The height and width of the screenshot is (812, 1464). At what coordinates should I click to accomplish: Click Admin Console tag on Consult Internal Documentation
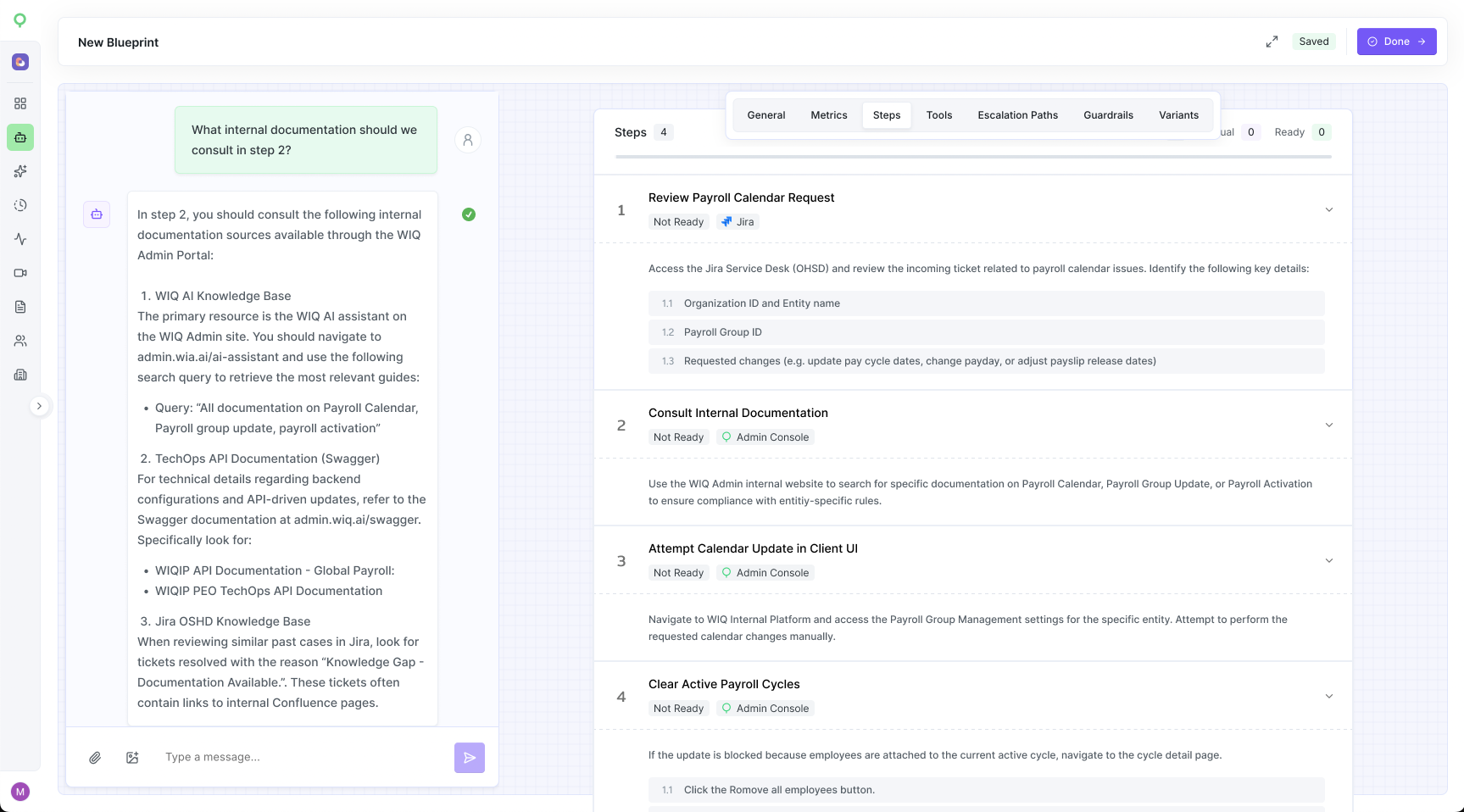(x=765, y=437)
